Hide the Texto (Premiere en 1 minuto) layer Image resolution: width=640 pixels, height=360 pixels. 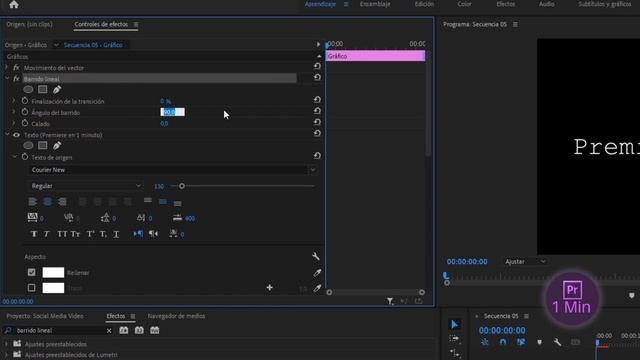tap(16, 135)
